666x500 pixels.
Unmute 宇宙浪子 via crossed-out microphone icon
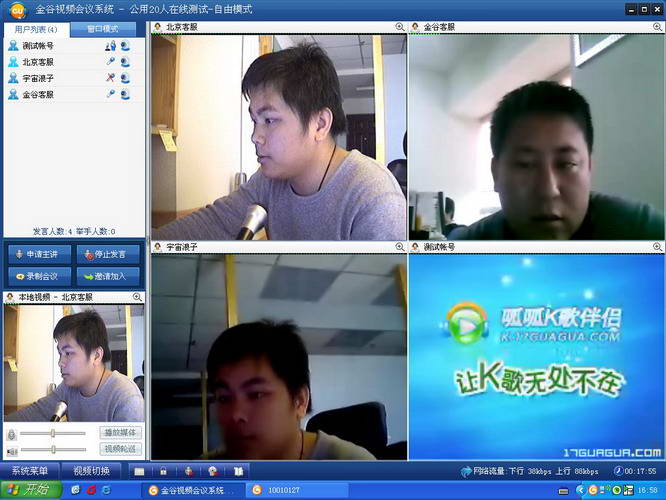pyautogui.click(x=111, y=78)
